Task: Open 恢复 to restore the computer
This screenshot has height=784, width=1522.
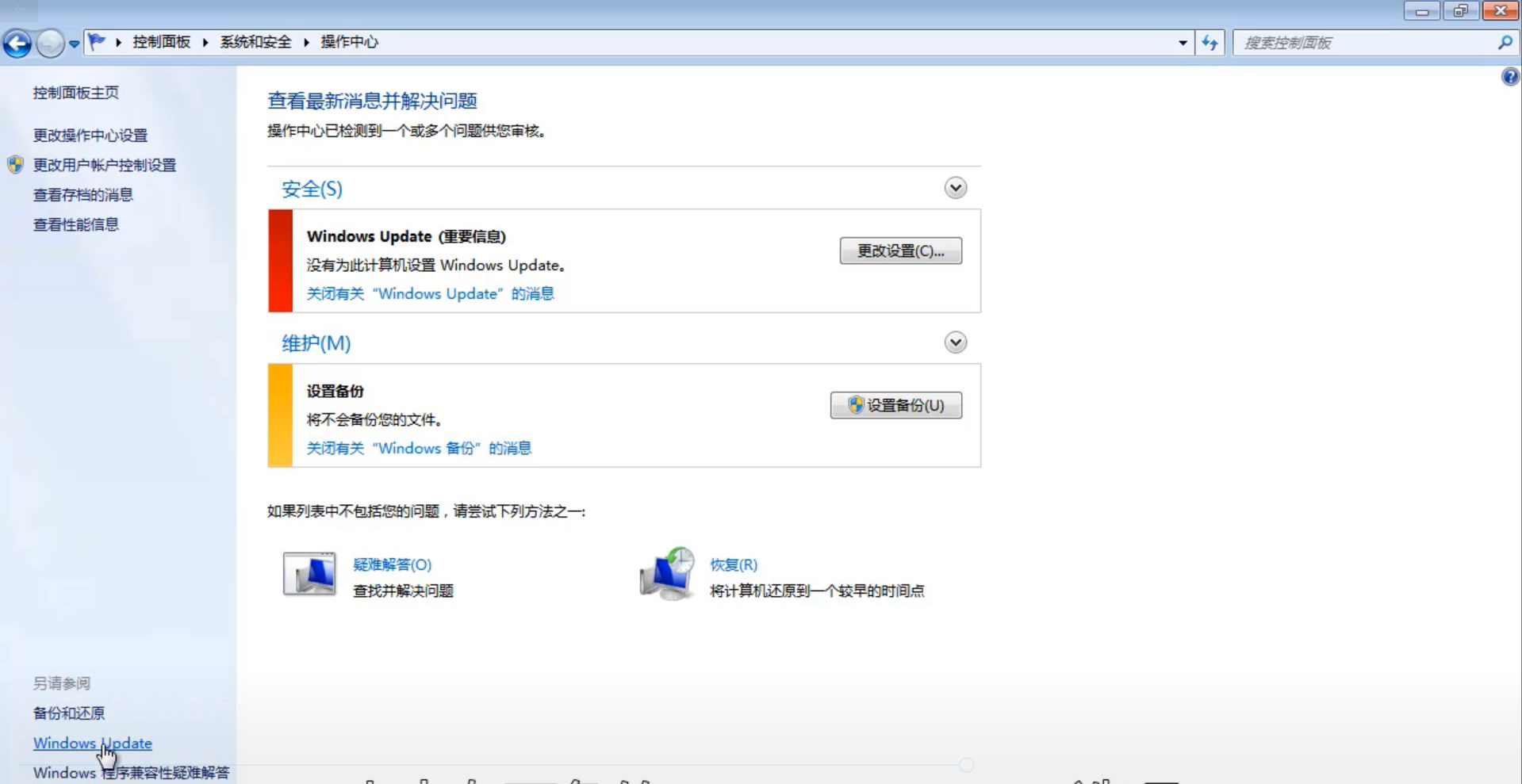Action: tap(733, 564)
